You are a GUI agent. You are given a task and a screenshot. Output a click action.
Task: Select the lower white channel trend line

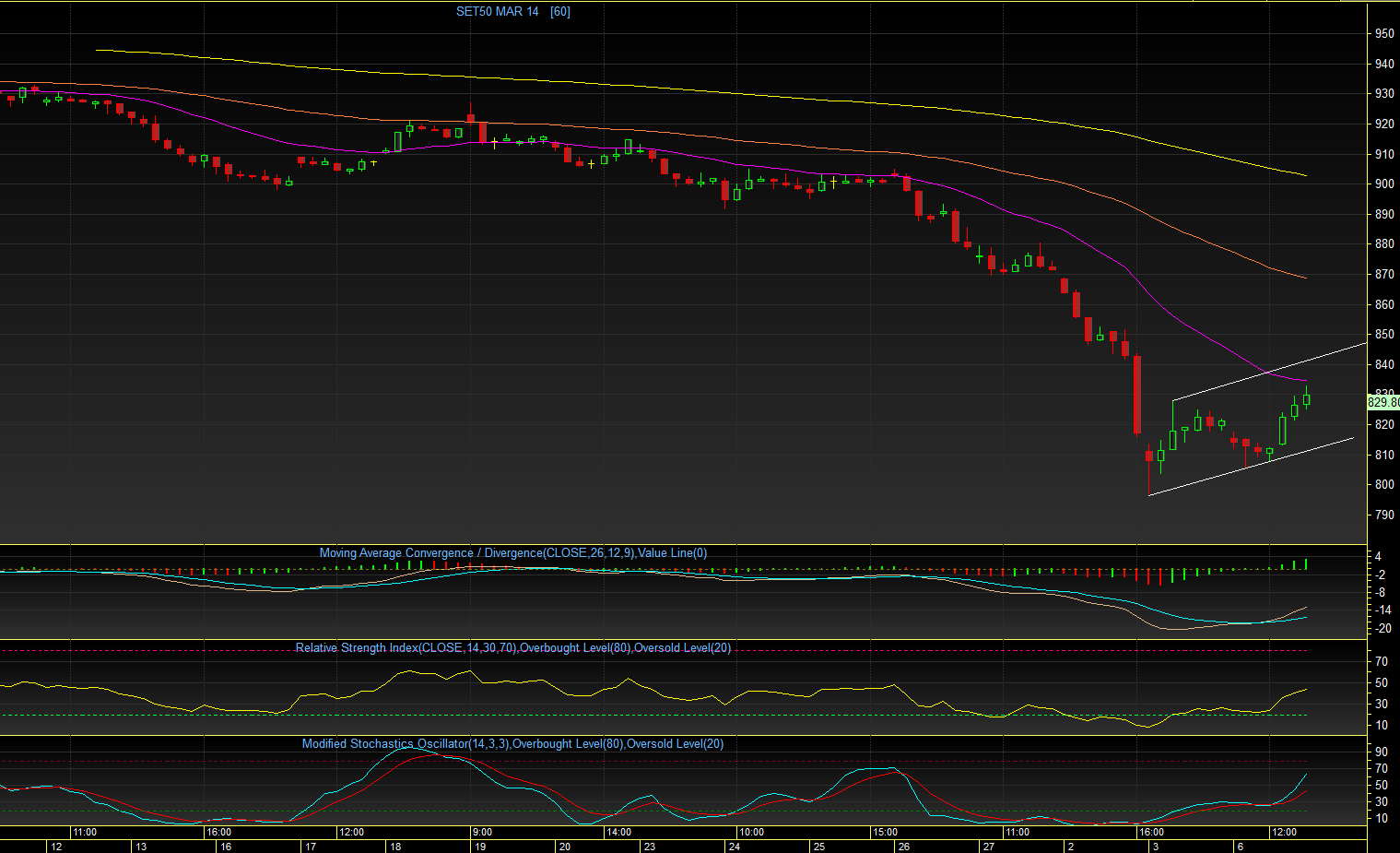point(1251,467)
